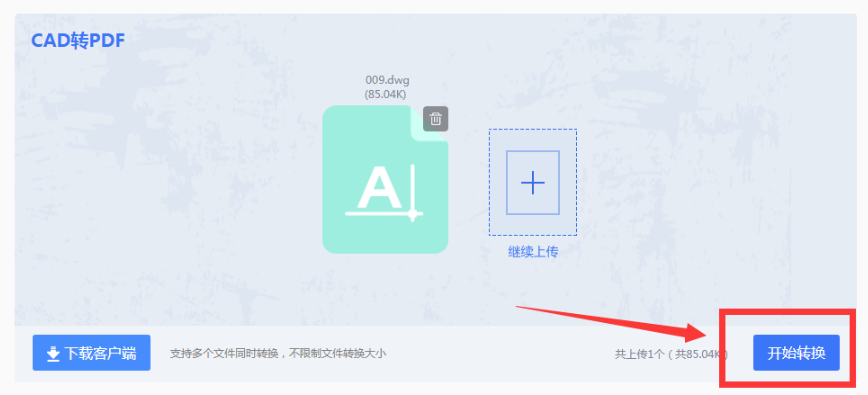The image size is (868, 395).
Task: Click the 共上传1个 upload summary text
Action: pos(671,354)
